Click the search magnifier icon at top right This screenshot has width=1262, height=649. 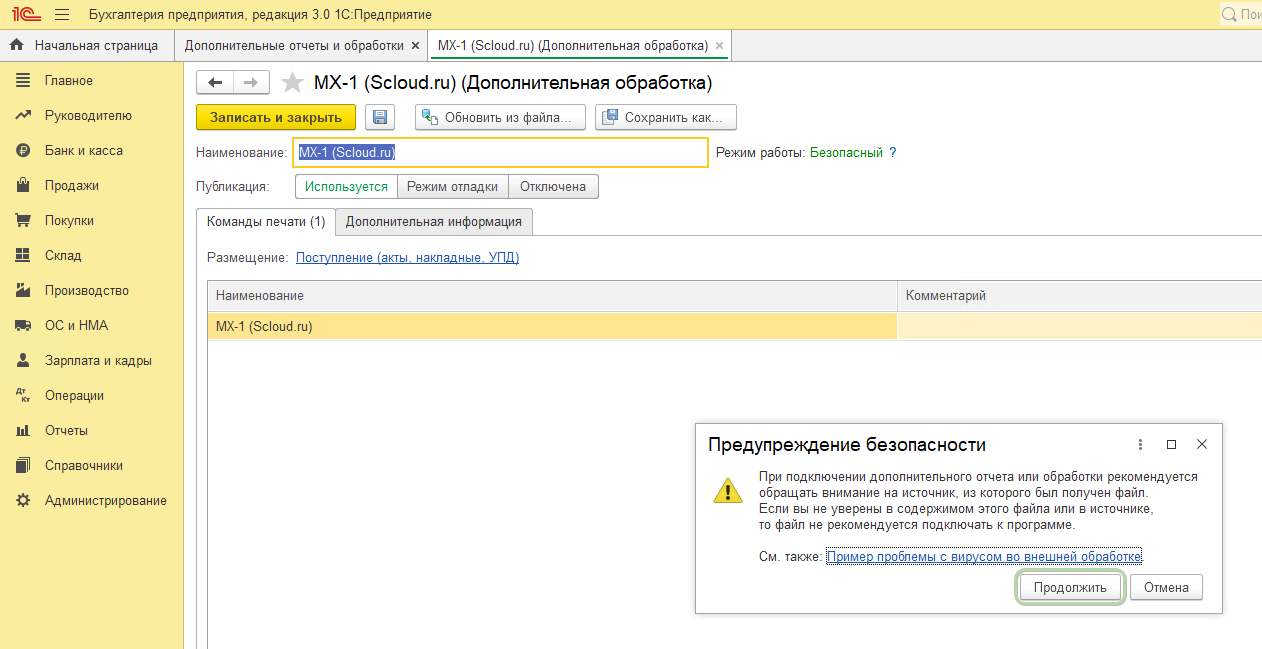coord(1230,15)
